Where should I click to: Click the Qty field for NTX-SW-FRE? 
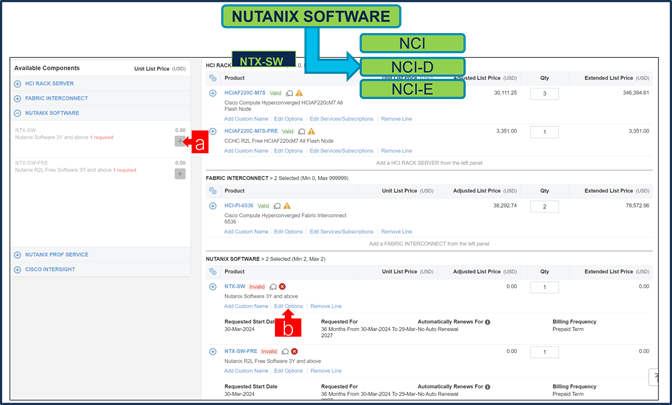coord(544,352)
